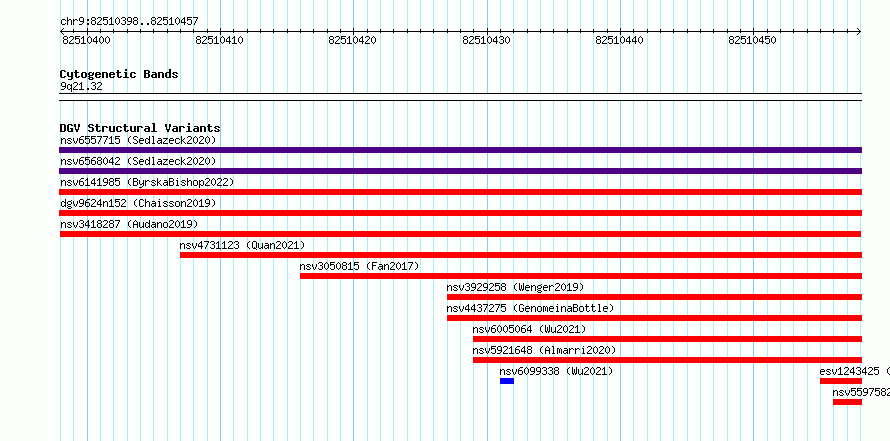Click the short red bar under esv1243425
Viewport: 890px width, 441px height.
(841, 381)
